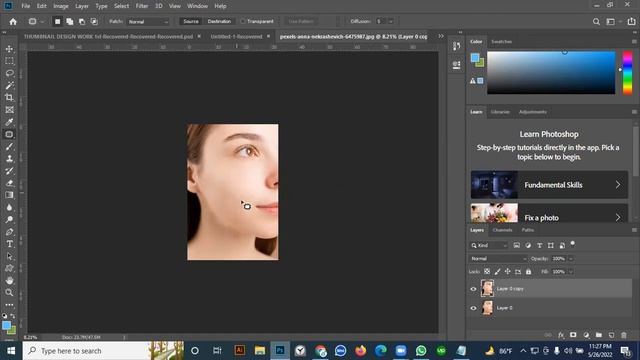Select the Lasso tool
The height and width of the screenshot is (360, 640).
pos(9,73)
